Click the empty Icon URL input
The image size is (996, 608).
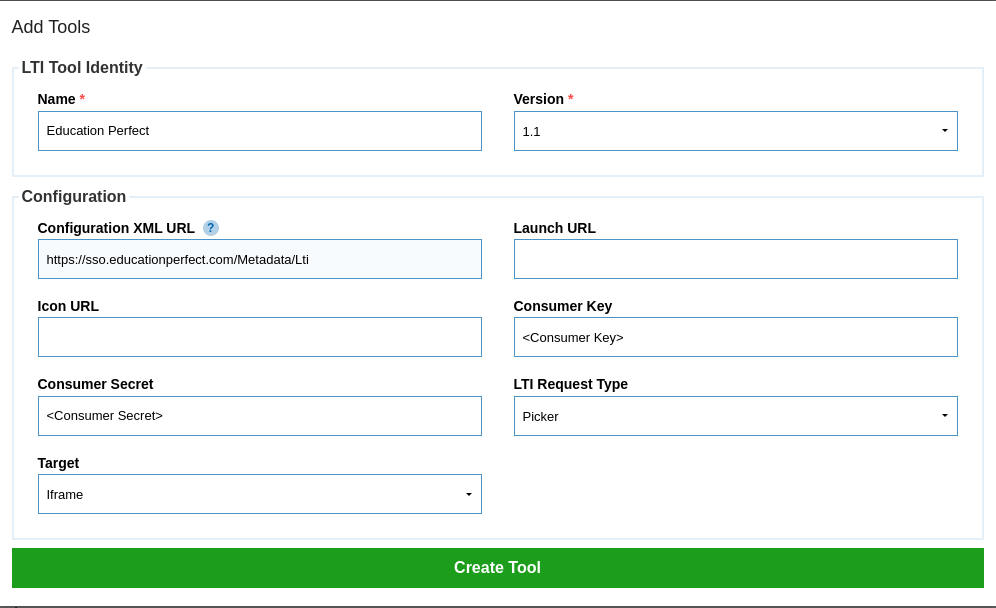(260, 337)
